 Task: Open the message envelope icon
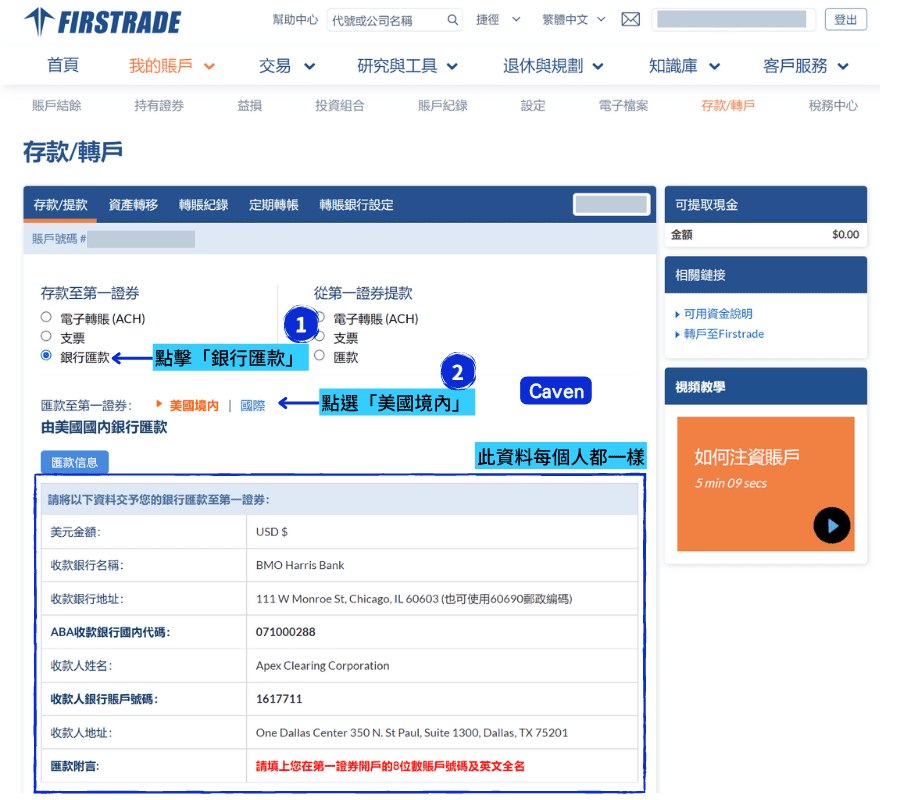click(630, 18)
